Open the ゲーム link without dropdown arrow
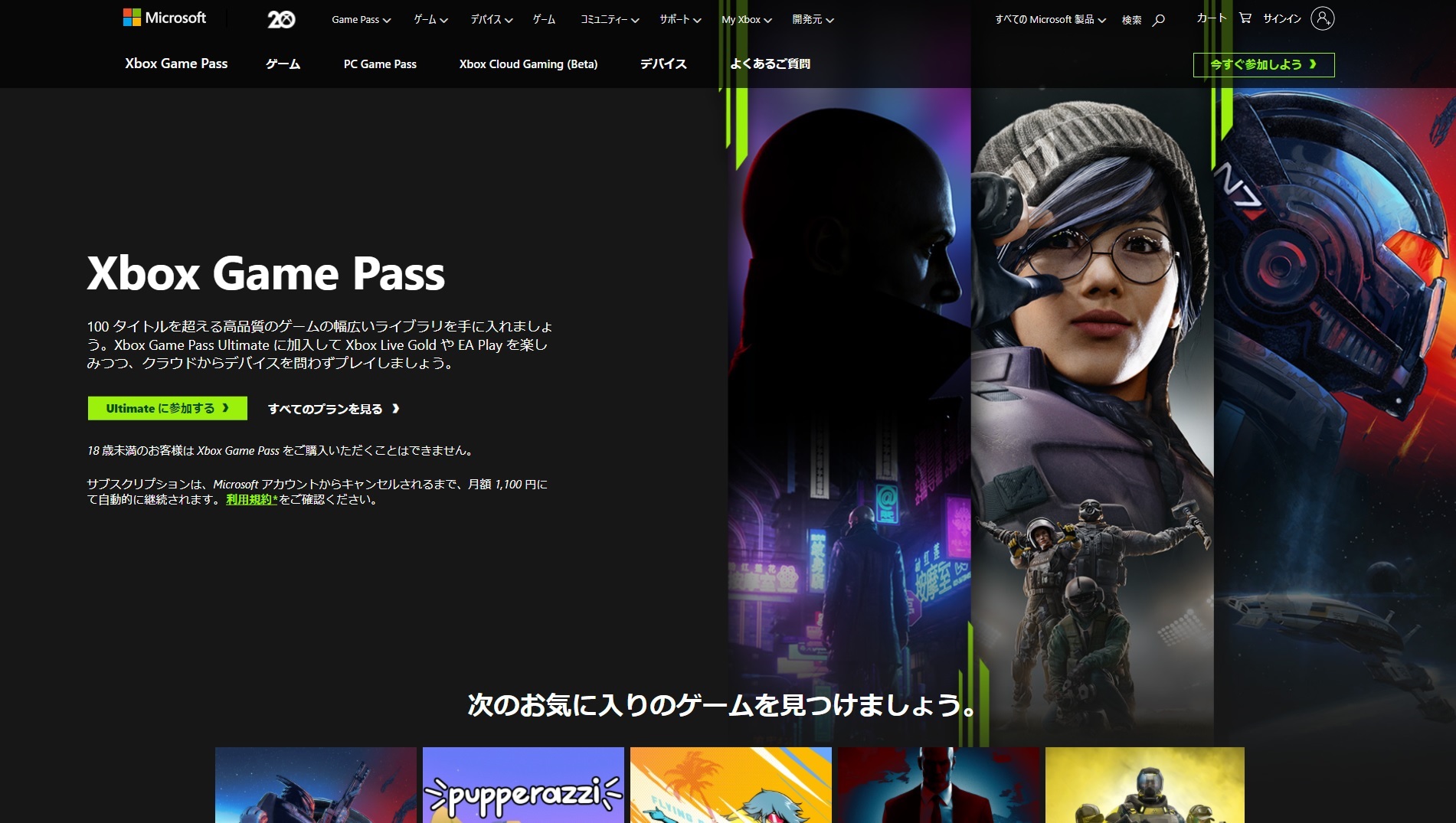This screenshot has width=1456, height=823. [x=544, y=20]
